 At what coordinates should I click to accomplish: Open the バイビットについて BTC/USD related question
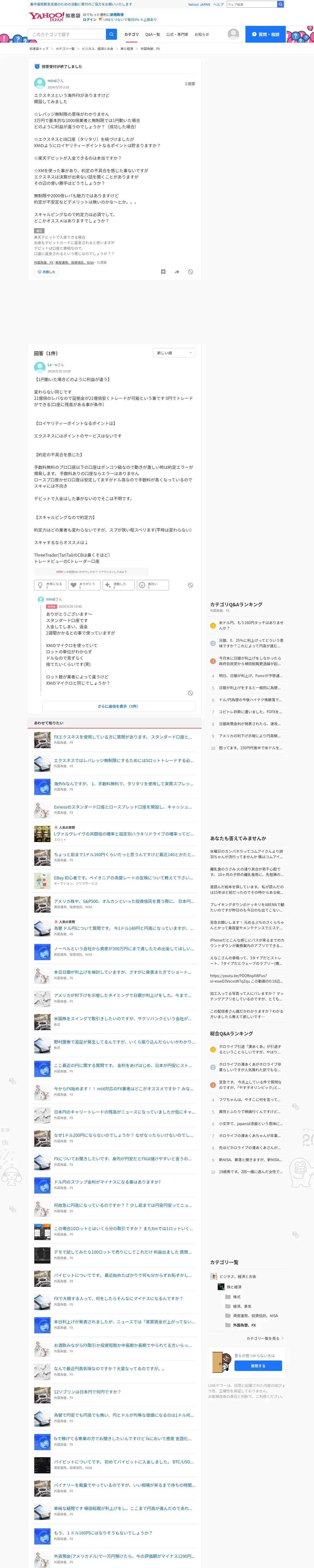pos(123,1461)
